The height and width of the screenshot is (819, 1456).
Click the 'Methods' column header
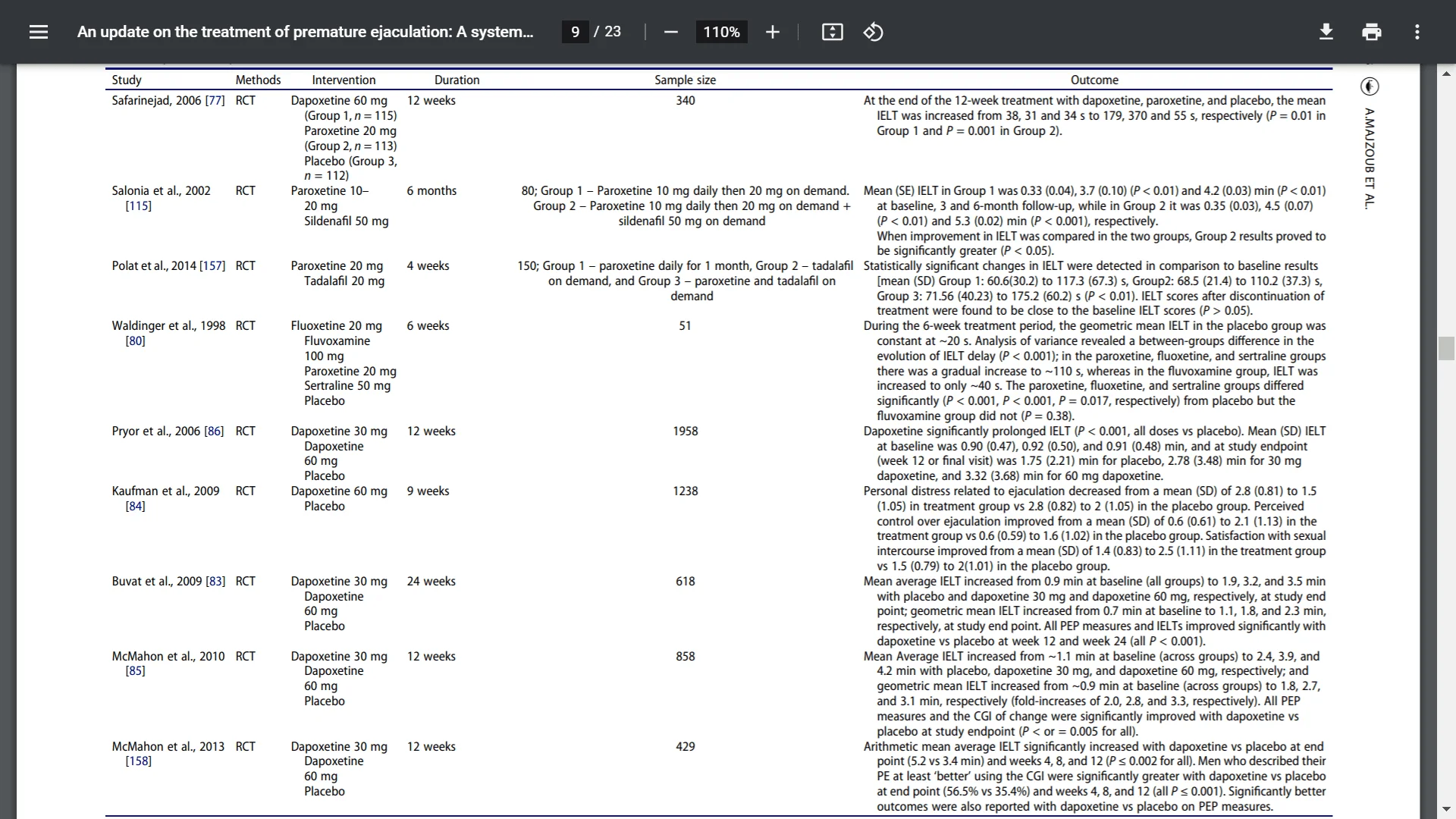[x=258, y=80]
